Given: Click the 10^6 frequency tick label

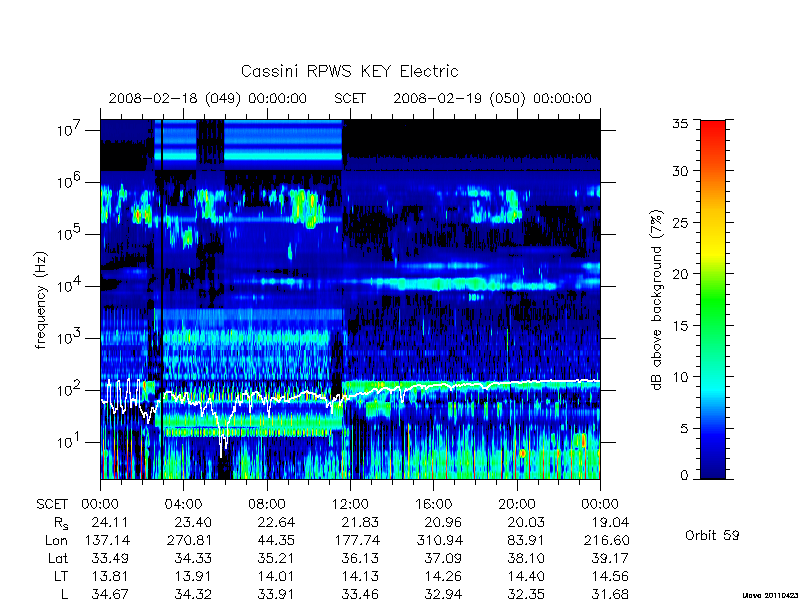Looking at the screenshot, I should pos(70,182).
